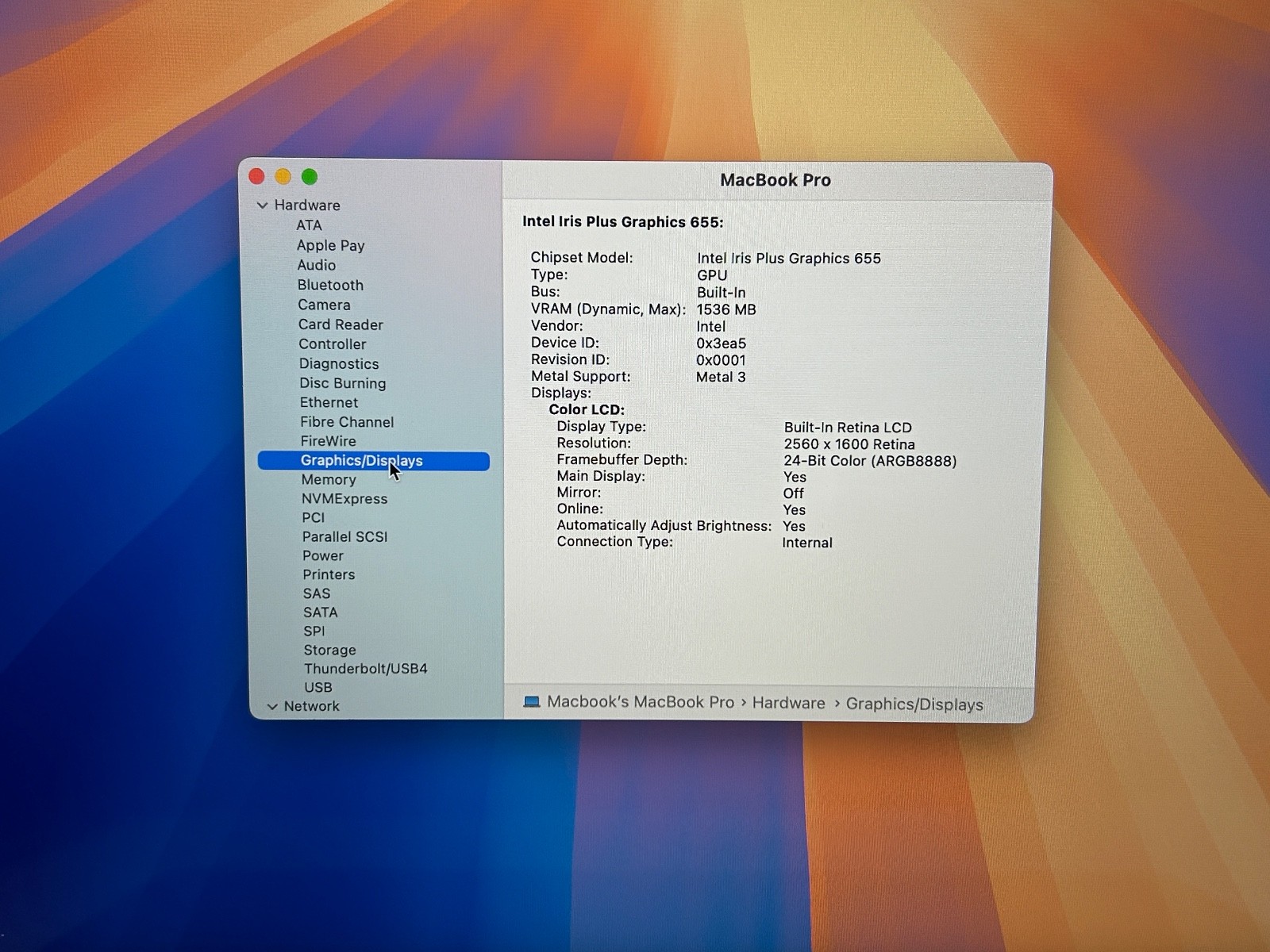This screenshot has width=1270, height=952.
Task: Click the MacBook Pro window title
Action: point(775,180)
